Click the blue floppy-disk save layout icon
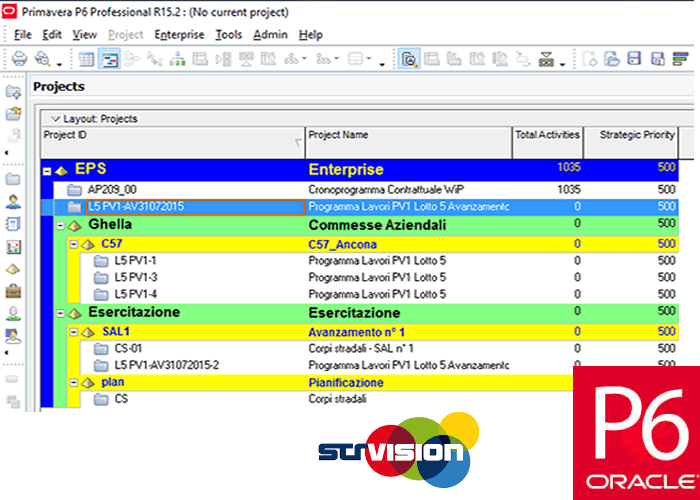Screen dimensions: 700x500 pos(634,58)
